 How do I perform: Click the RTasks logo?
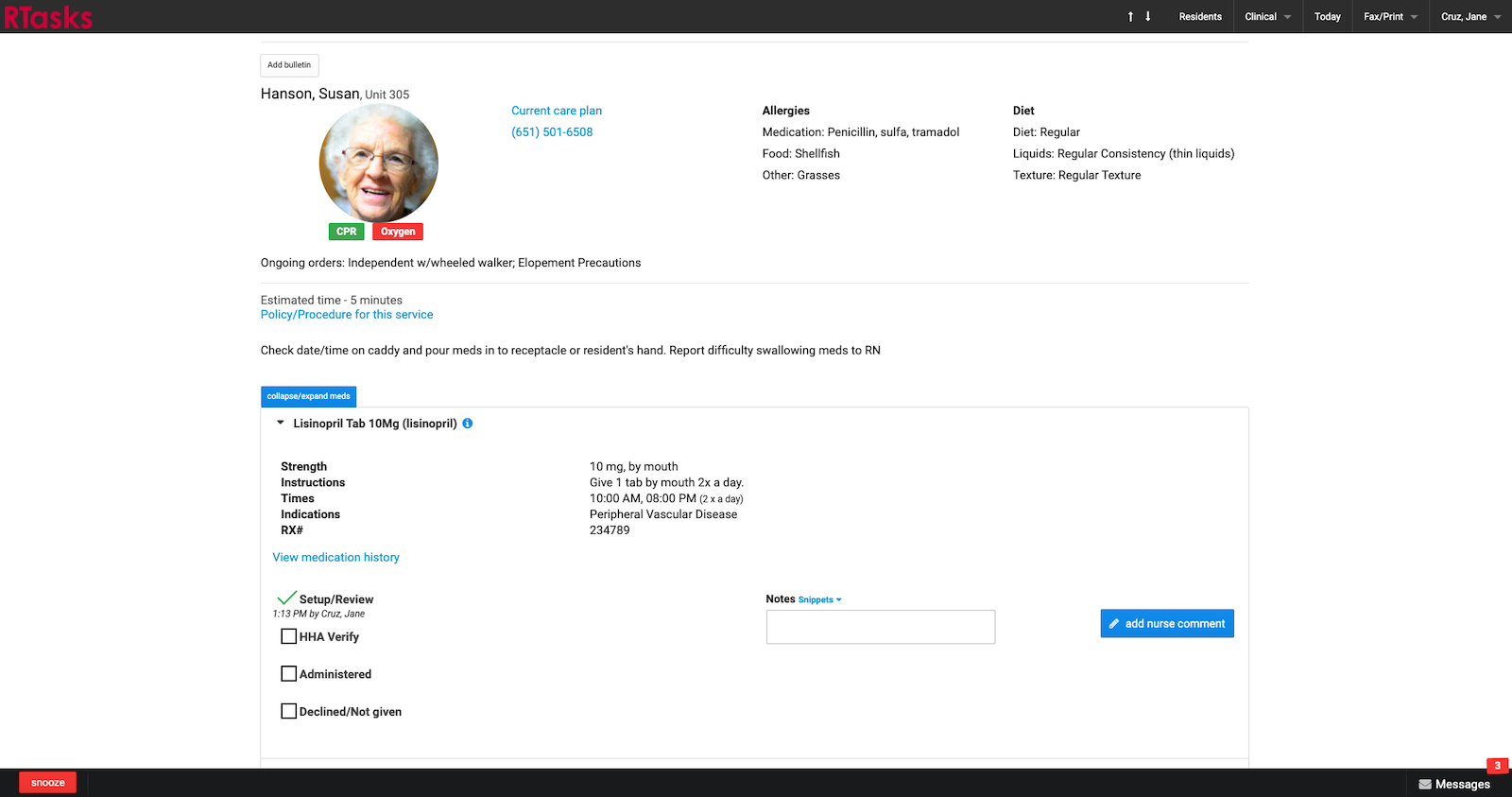48,17
